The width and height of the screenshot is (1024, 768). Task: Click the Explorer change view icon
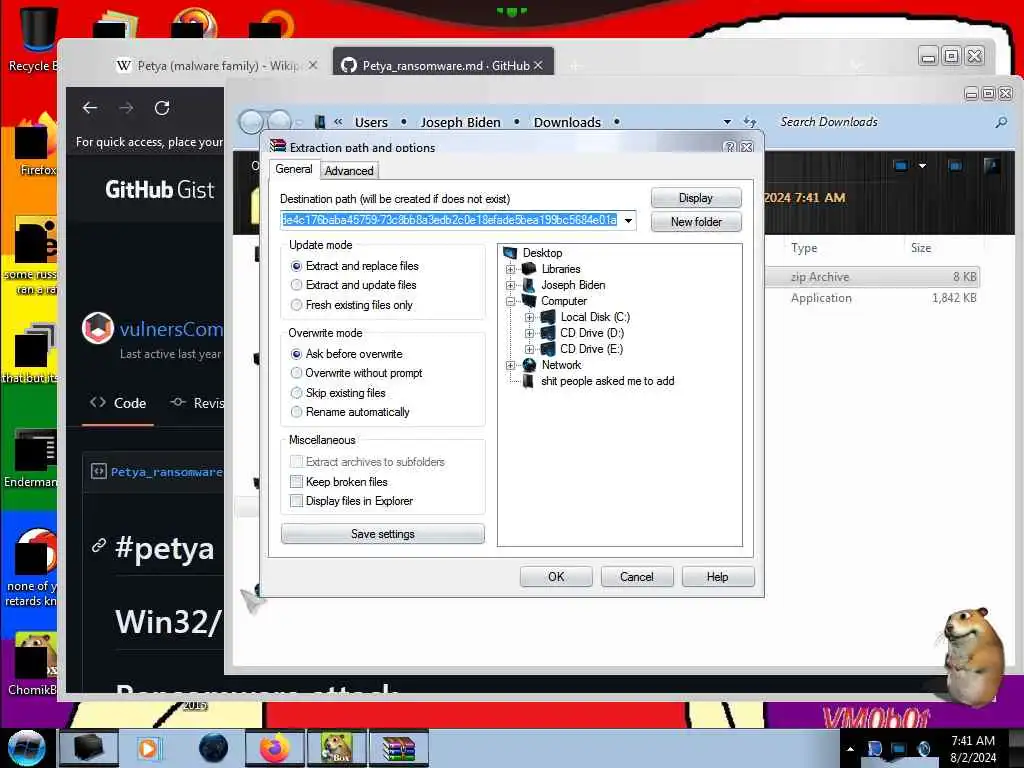click(x=901, y=166)
